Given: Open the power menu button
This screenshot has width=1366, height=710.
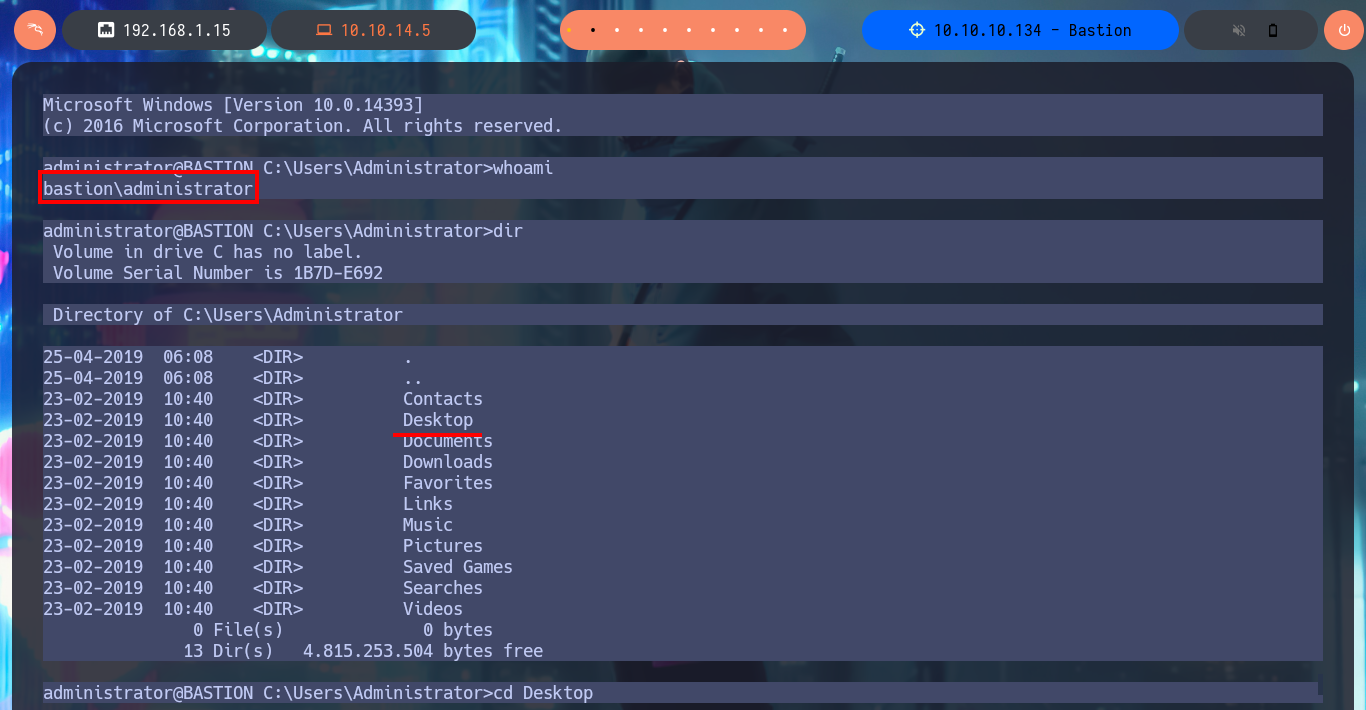Looking at the screenshot, I should 1343,30.
